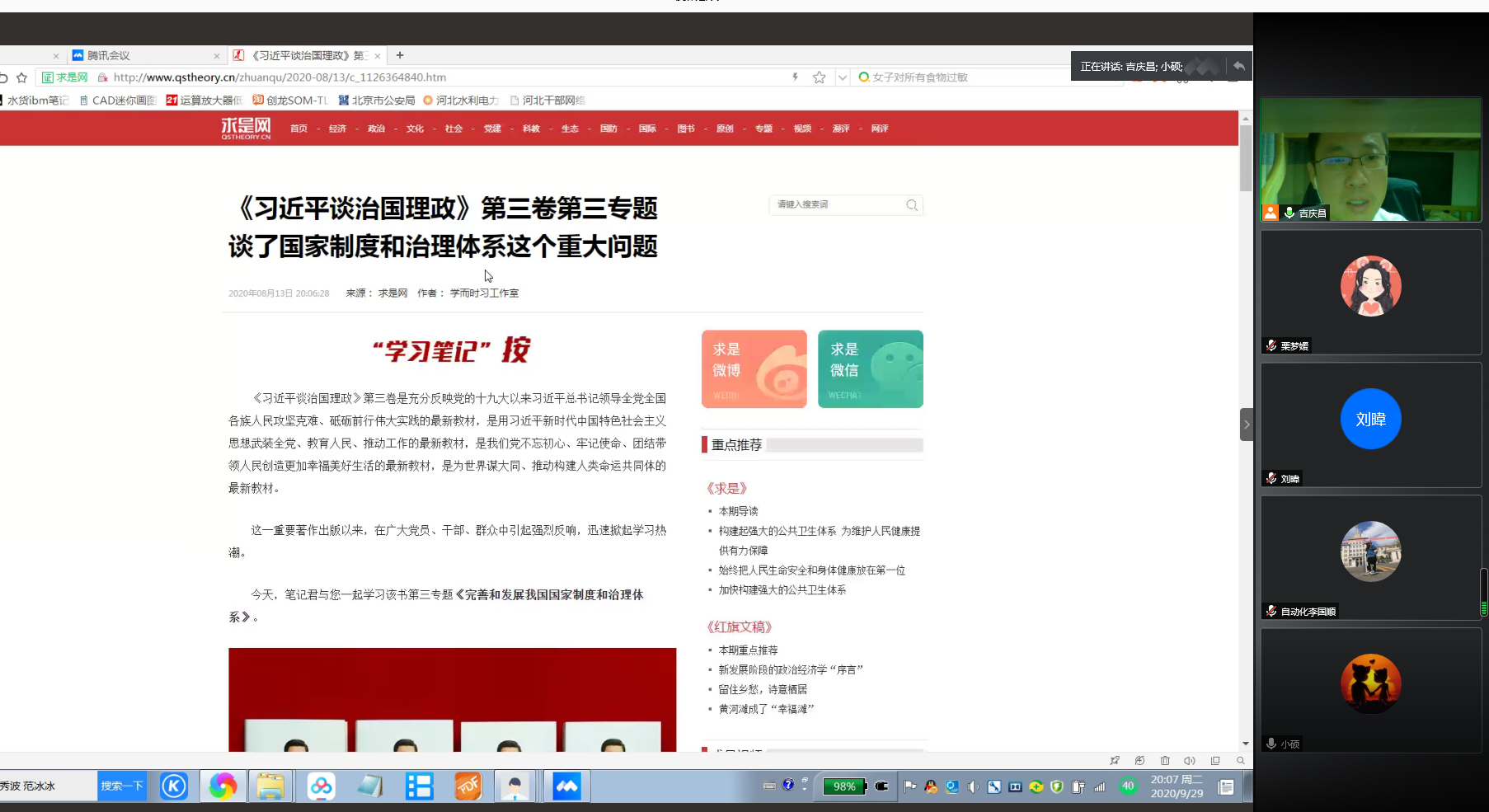Open the 求是微博 Weibo tile

tap(754, 369)
